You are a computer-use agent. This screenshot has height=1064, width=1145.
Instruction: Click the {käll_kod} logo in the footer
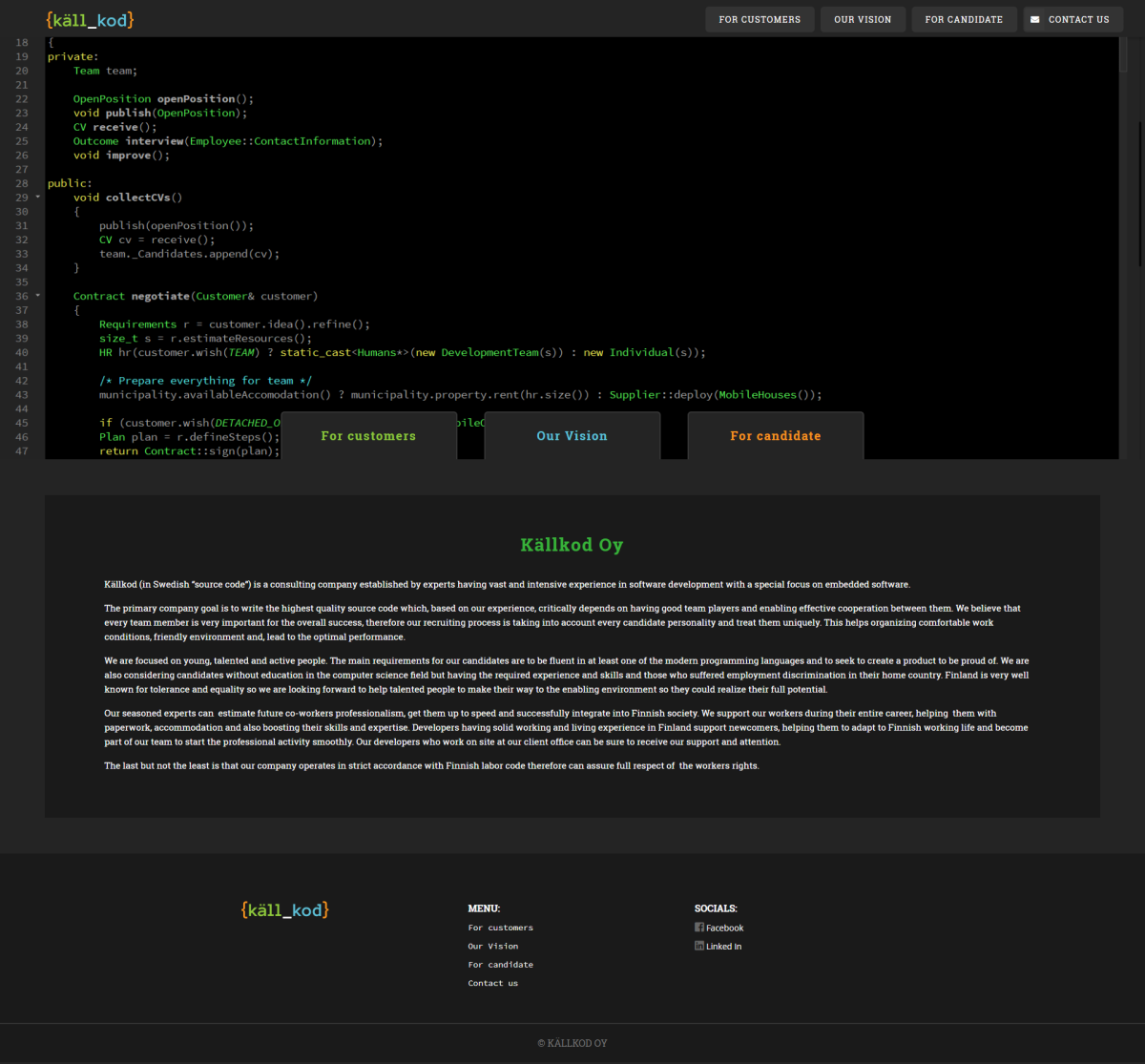(x=285, y=909)
